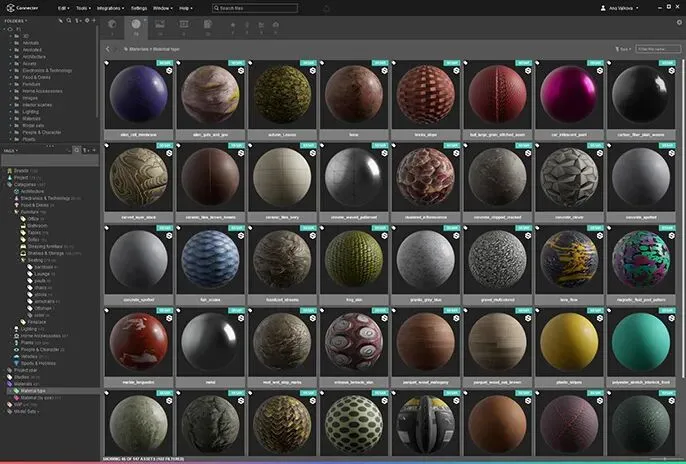Open the Sort dropdown
This screenshot has height=464, width=686.
[624, 48]
